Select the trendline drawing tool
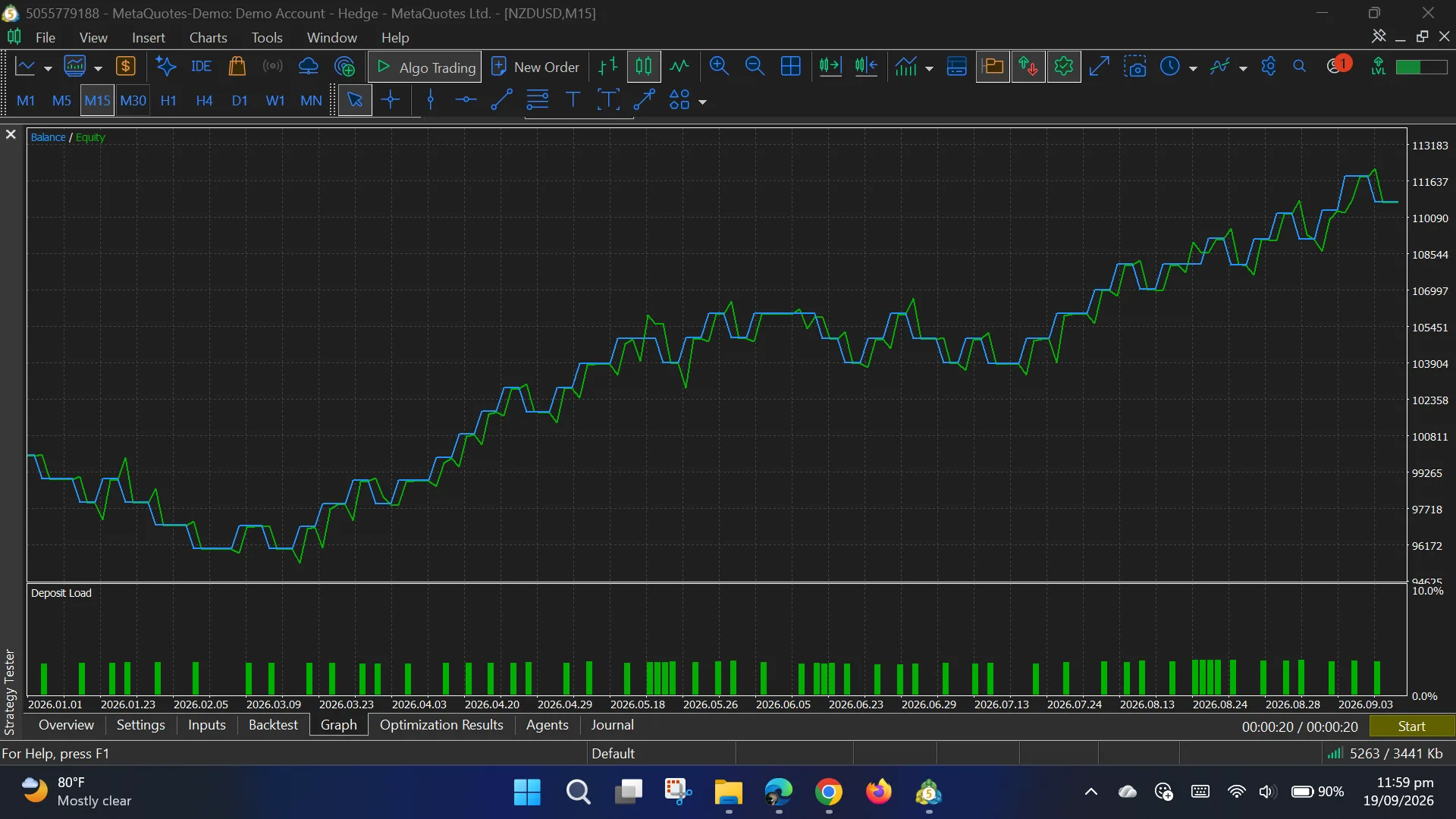 pos(501,100)
